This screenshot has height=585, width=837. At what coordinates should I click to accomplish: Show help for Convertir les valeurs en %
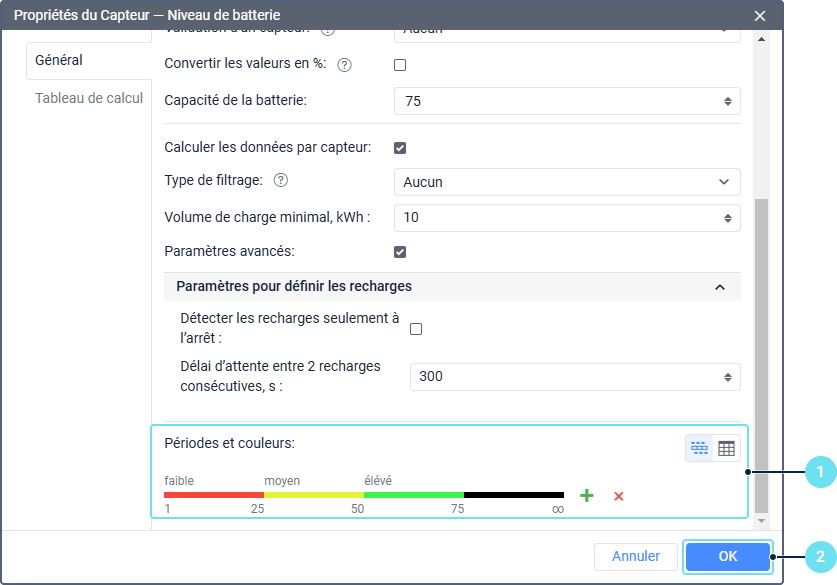tap(345, 65)
